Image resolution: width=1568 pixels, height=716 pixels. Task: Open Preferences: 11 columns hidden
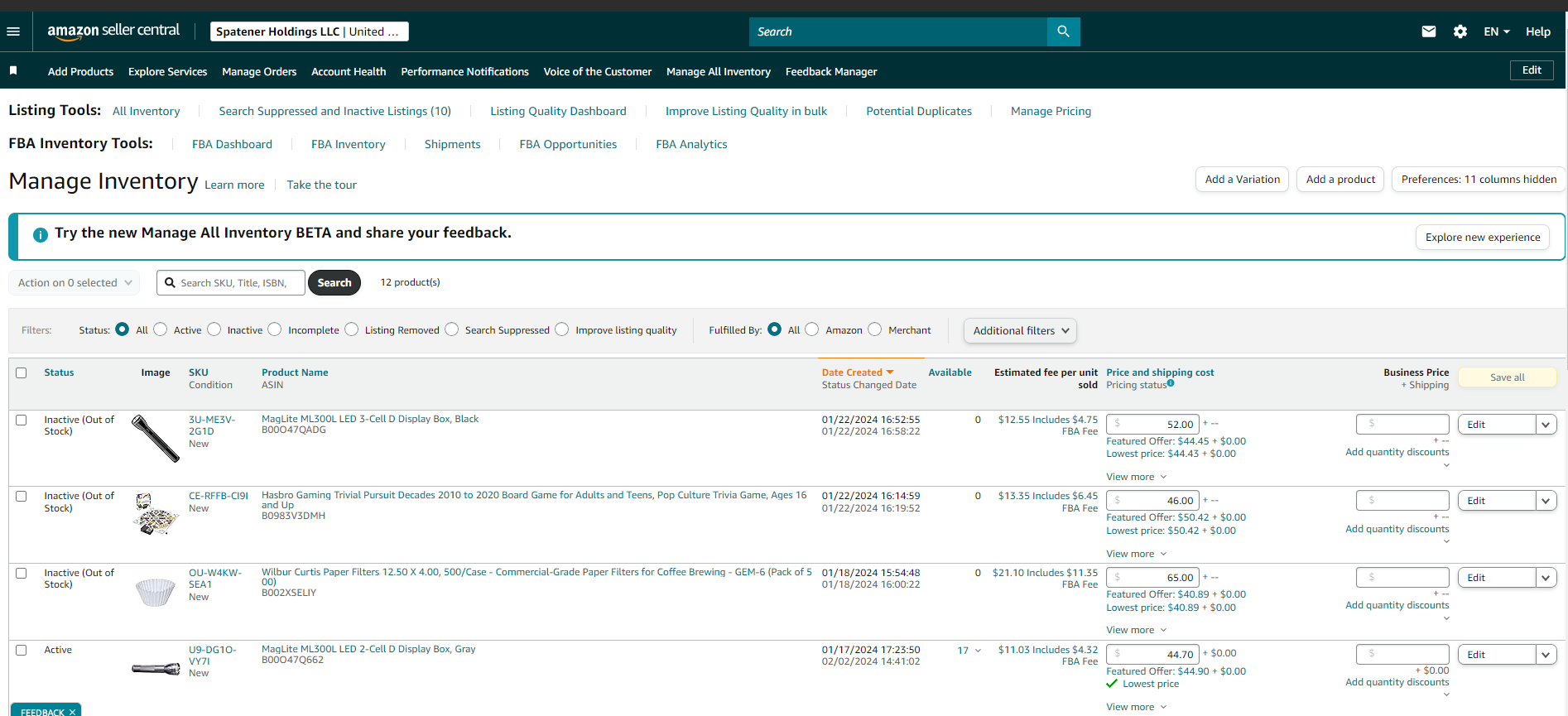tap(1479, 179)
